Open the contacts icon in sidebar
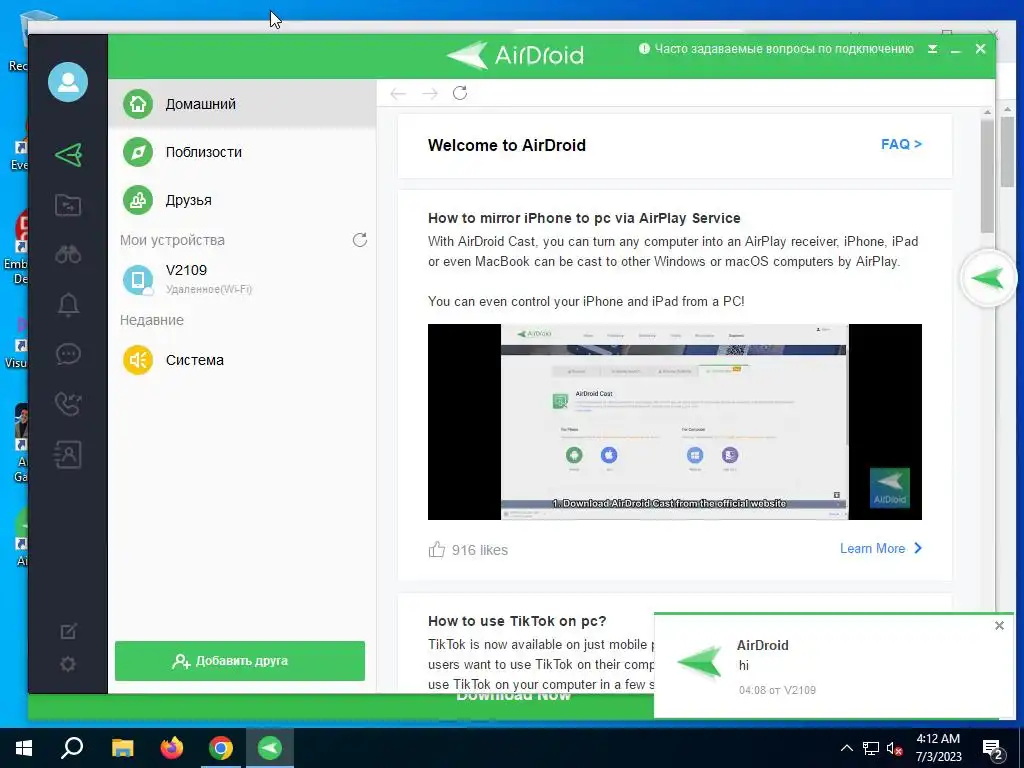This screenshot has height=768, width=1024. click(x=68, y=455)
